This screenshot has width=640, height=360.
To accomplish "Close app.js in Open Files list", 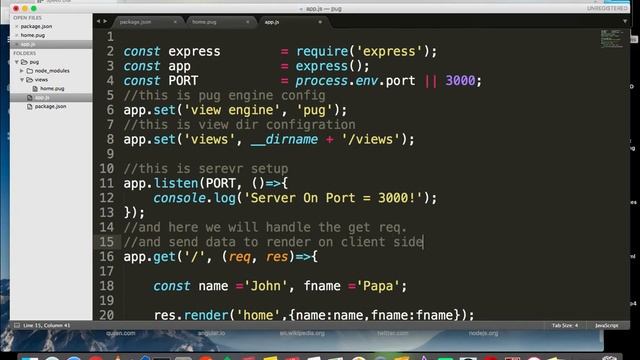I will (x=17, y=44).
